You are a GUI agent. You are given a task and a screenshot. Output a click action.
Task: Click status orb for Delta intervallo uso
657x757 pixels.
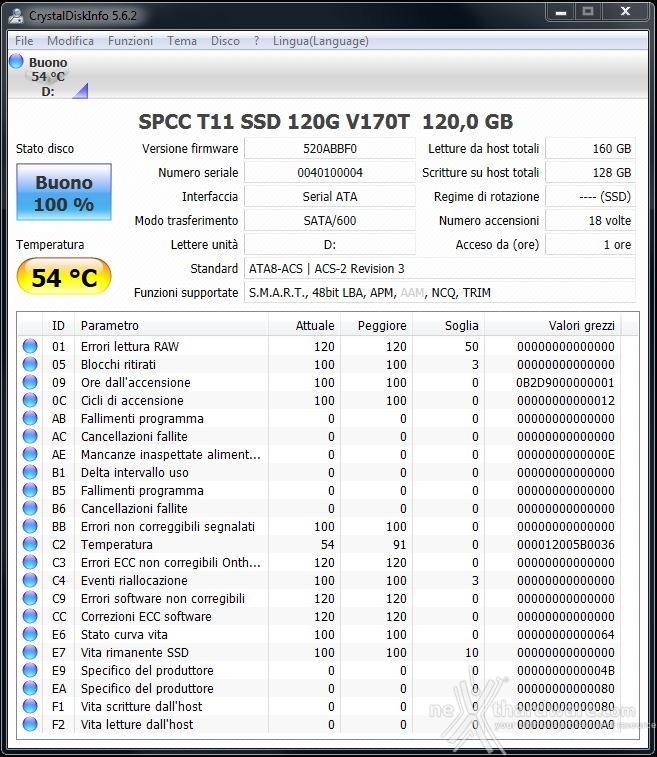pyautogui.click(x=30, y=472)
